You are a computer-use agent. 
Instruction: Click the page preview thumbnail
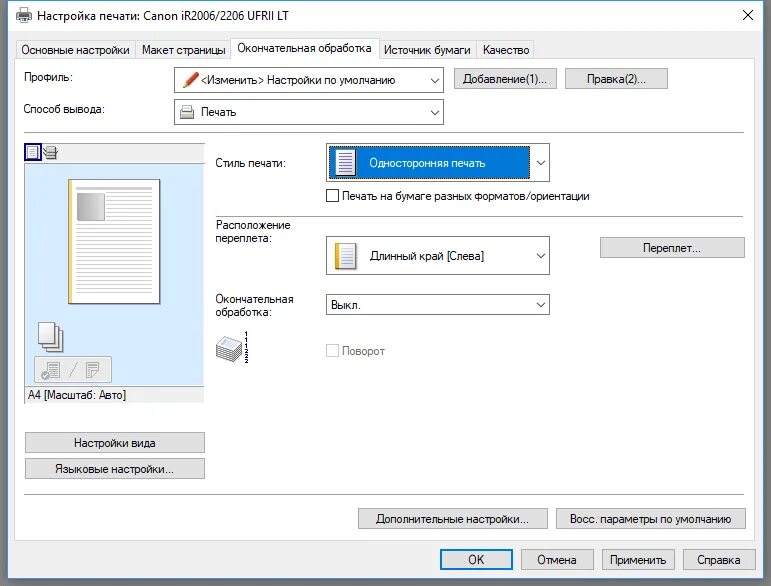coord(114,241)
